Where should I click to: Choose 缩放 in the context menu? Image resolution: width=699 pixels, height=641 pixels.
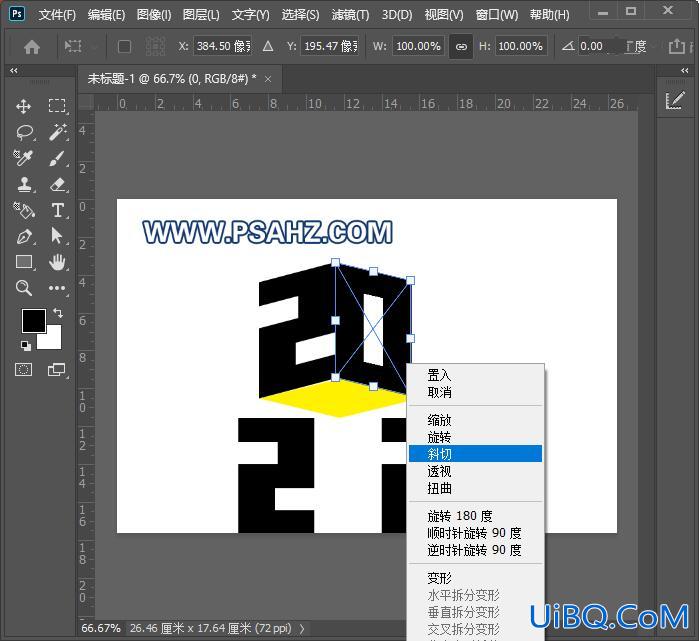[x=475, y=420]
